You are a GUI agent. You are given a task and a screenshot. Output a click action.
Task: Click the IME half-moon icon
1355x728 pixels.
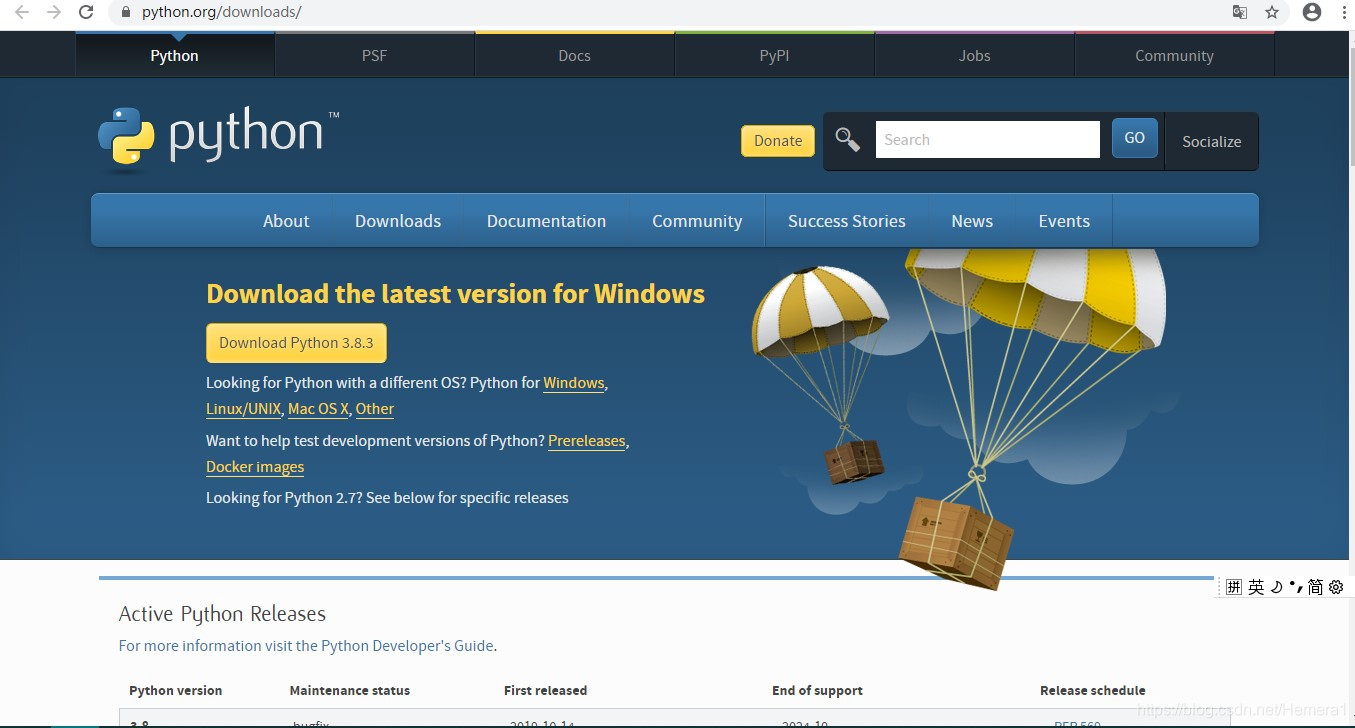click(1277, 587)
